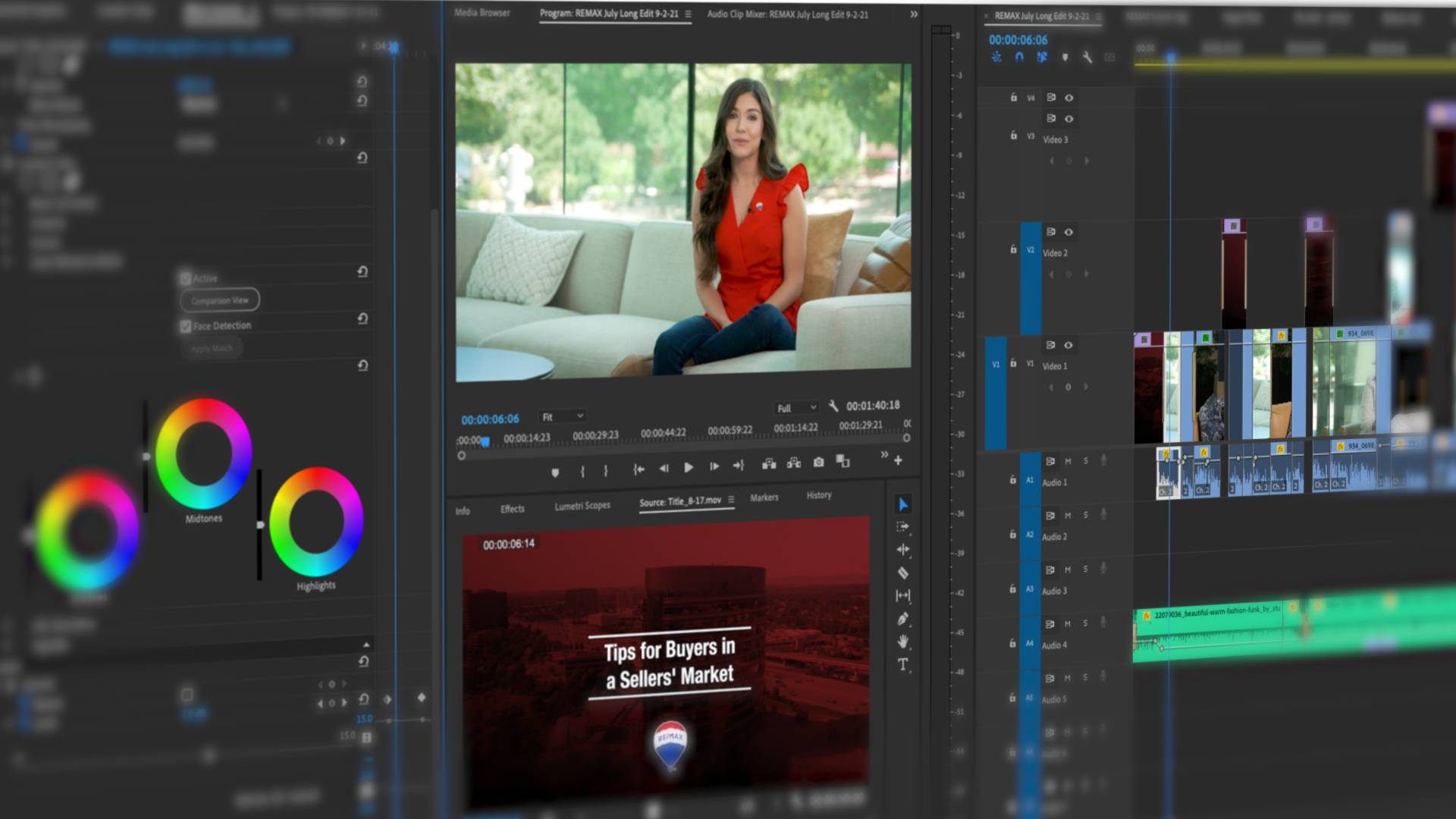
Task: Select the Razor tool
Action: pos(902,573)
